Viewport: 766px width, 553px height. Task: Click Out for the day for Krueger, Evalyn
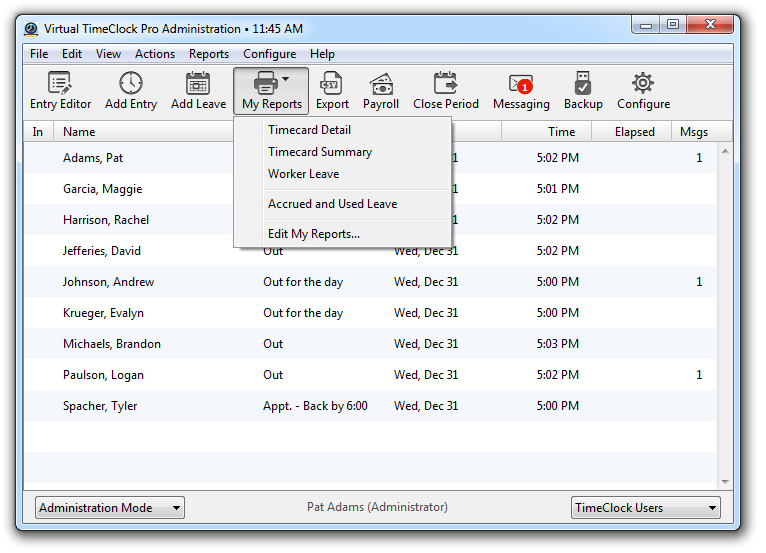tap(303, 313)
